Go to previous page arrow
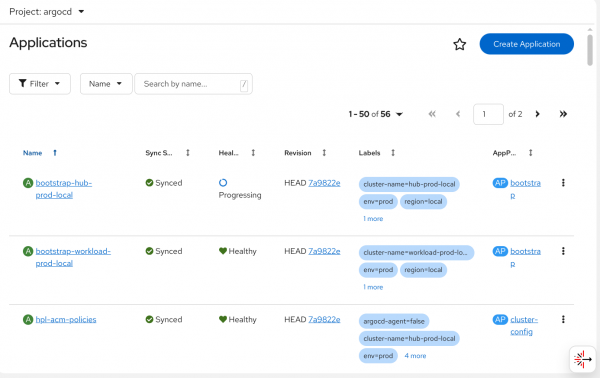 point(458,114)
